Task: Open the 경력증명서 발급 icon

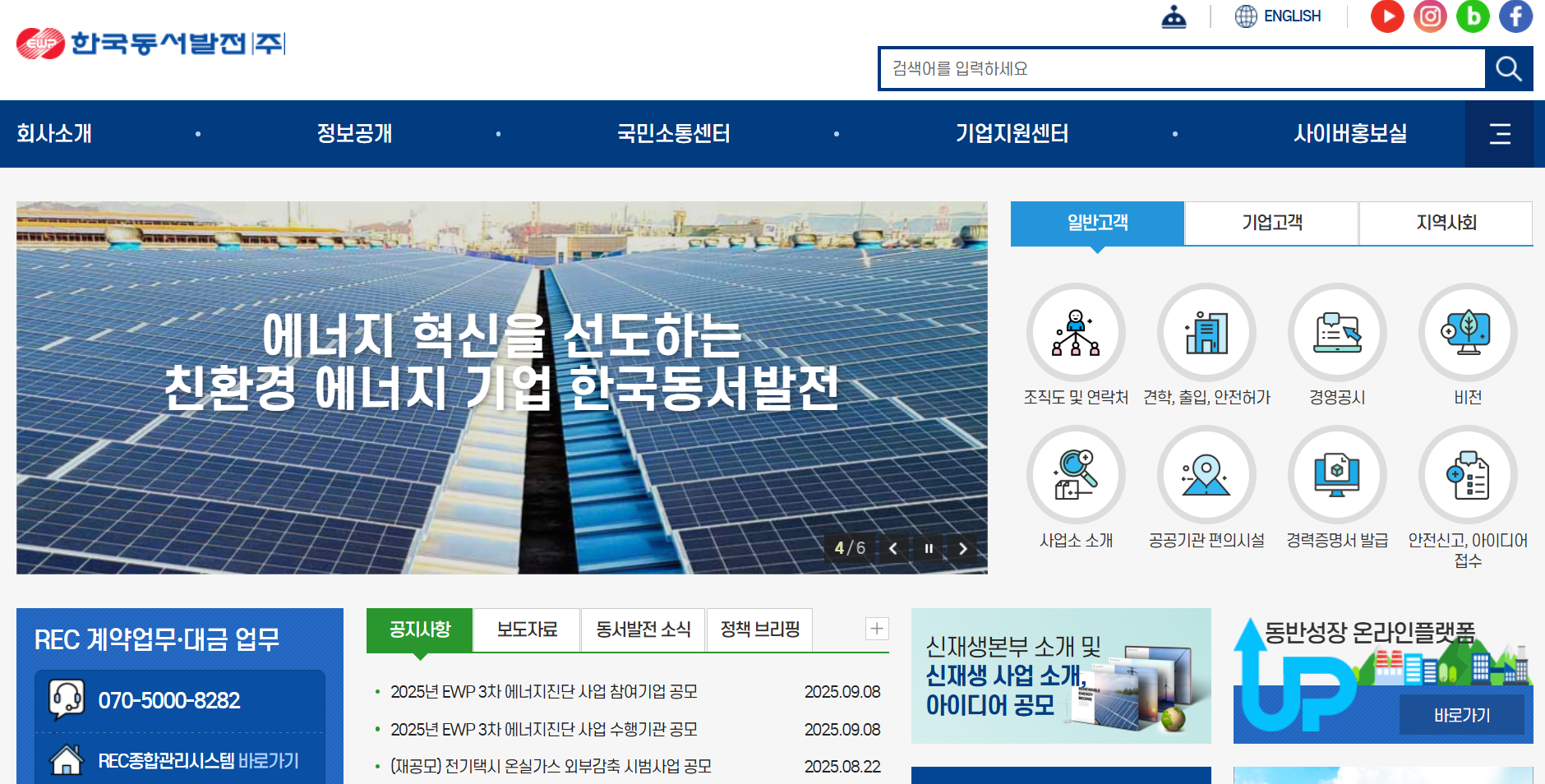Action: tap(1337, 475)
